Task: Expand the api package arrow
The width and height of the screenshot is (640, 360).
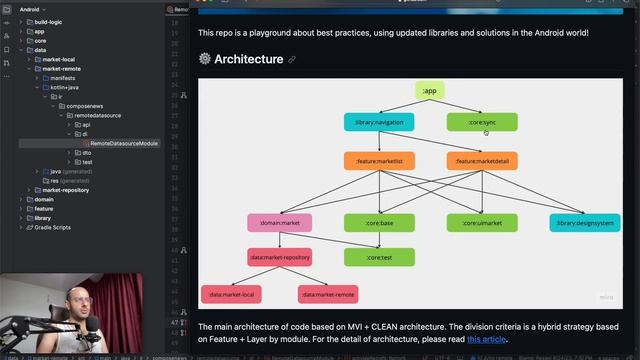Action: pos(69,125)
